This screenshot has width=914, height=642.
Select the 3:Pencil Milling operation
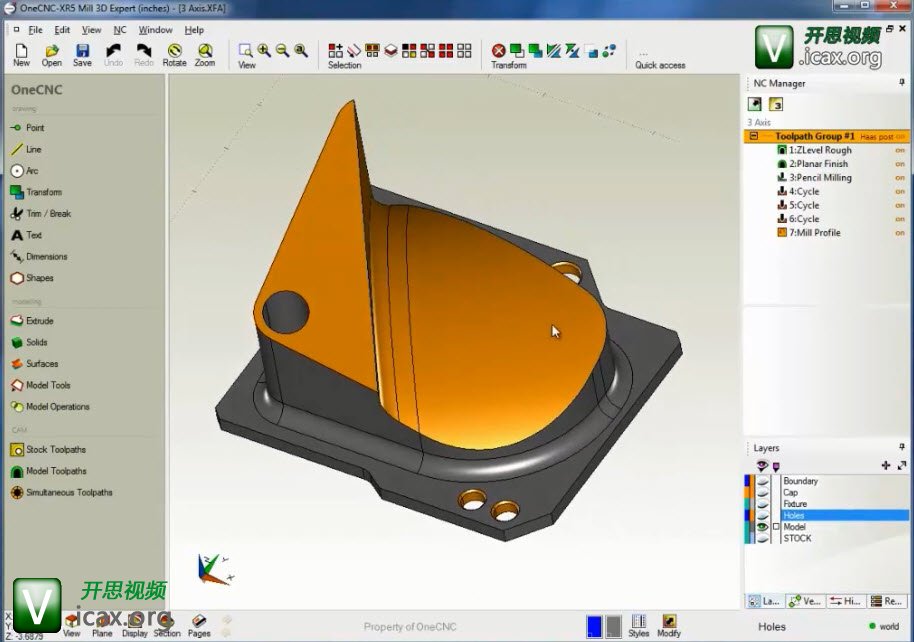(x=820, y=178)
